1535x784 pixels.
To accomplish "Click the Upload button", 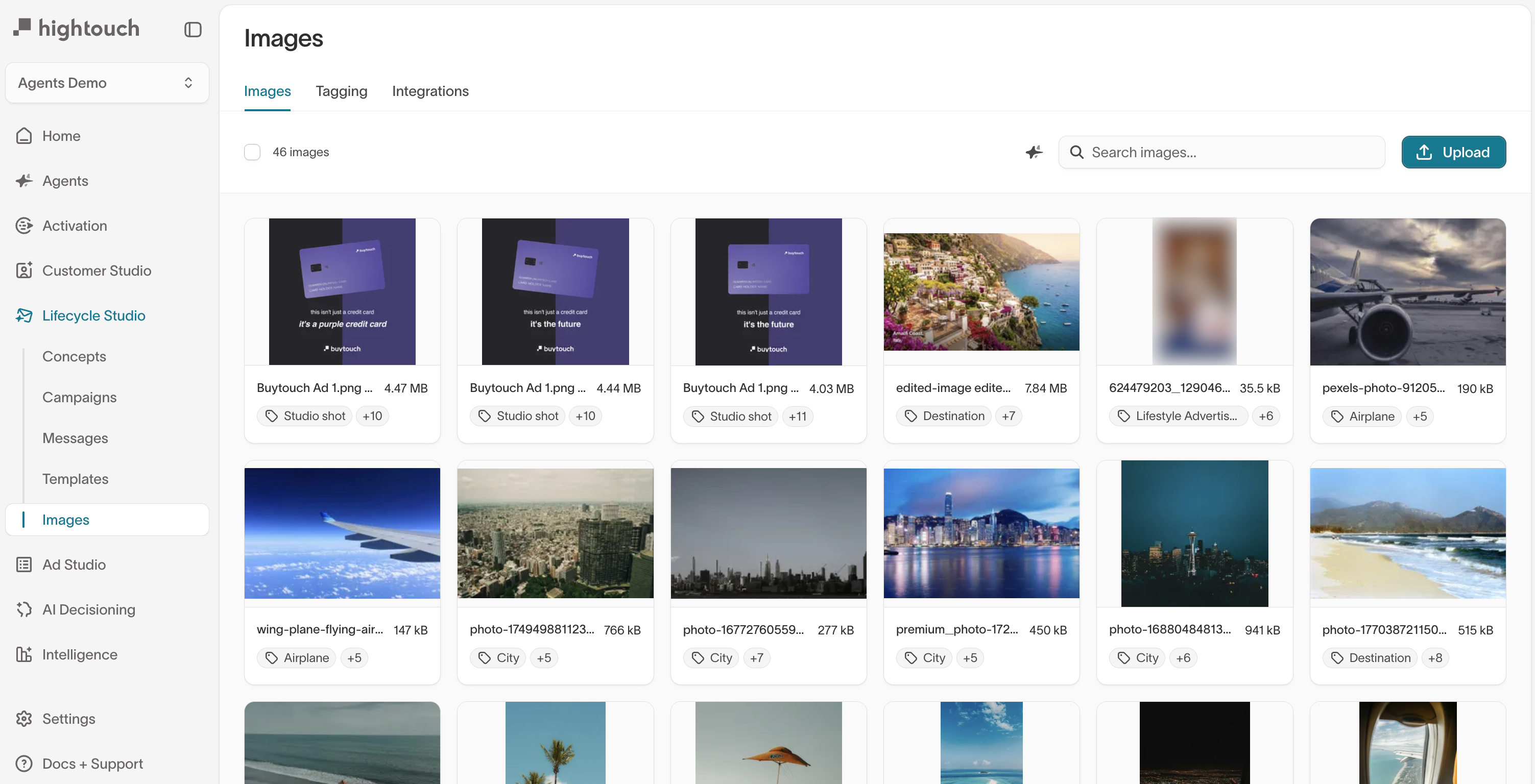I will coord(1453,152).
